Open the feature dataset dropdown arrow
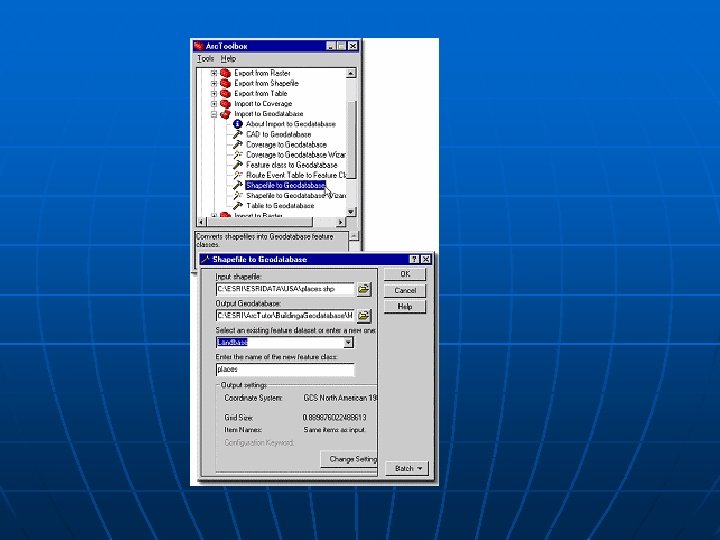Viewport: 720px width, 540px height. (349, 342)
